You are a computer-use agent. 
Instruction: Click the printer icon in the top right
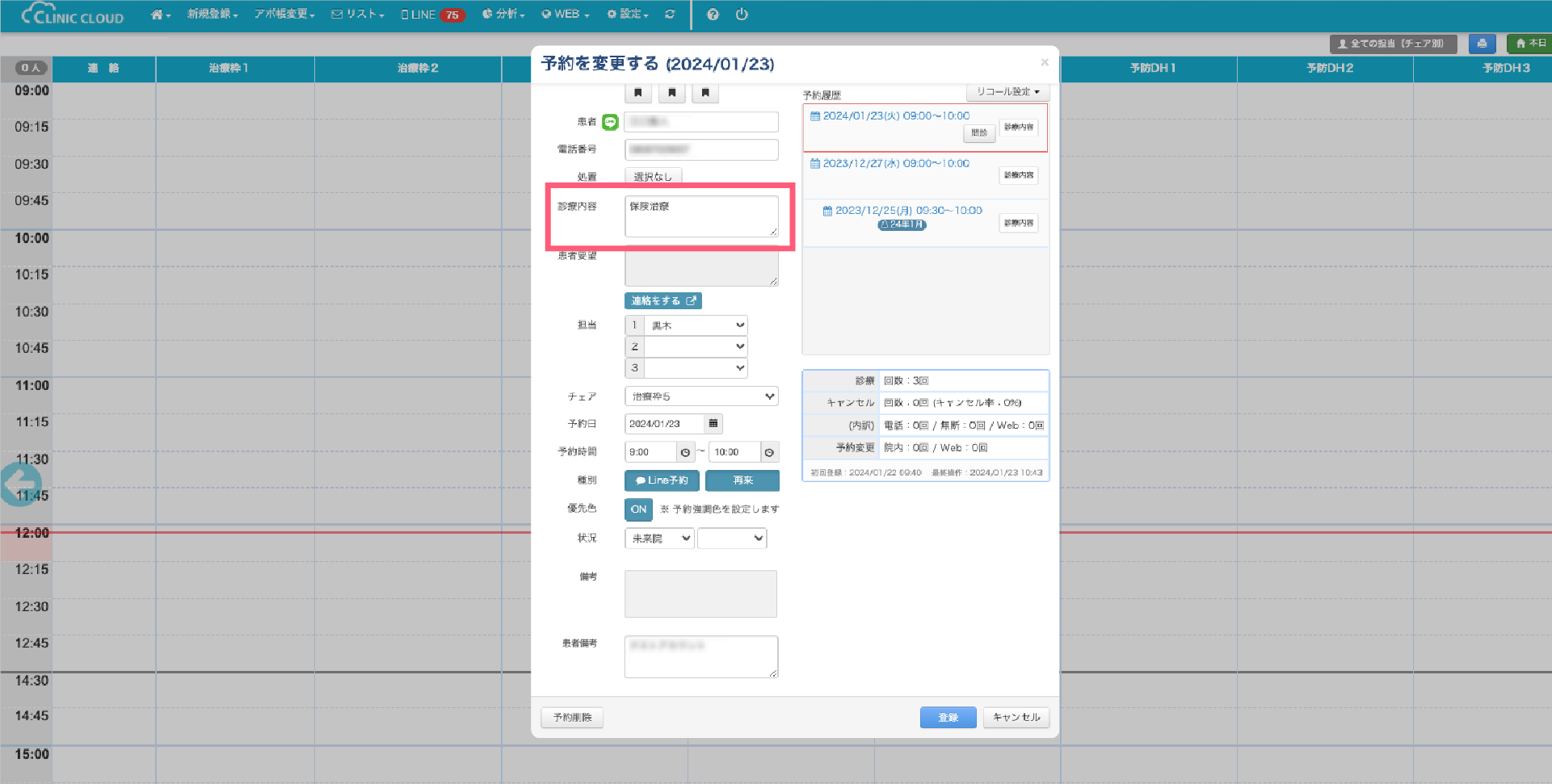[1482, 44]
